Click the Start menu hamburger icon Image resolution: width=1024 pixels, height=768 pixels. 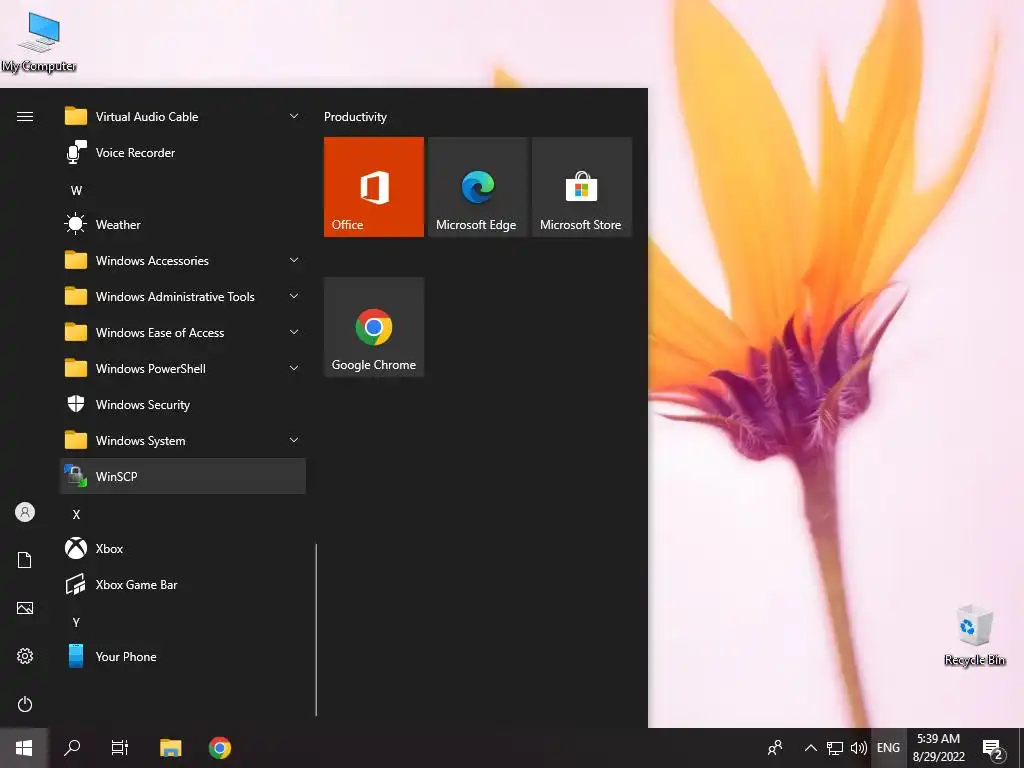tap(25, 117)
